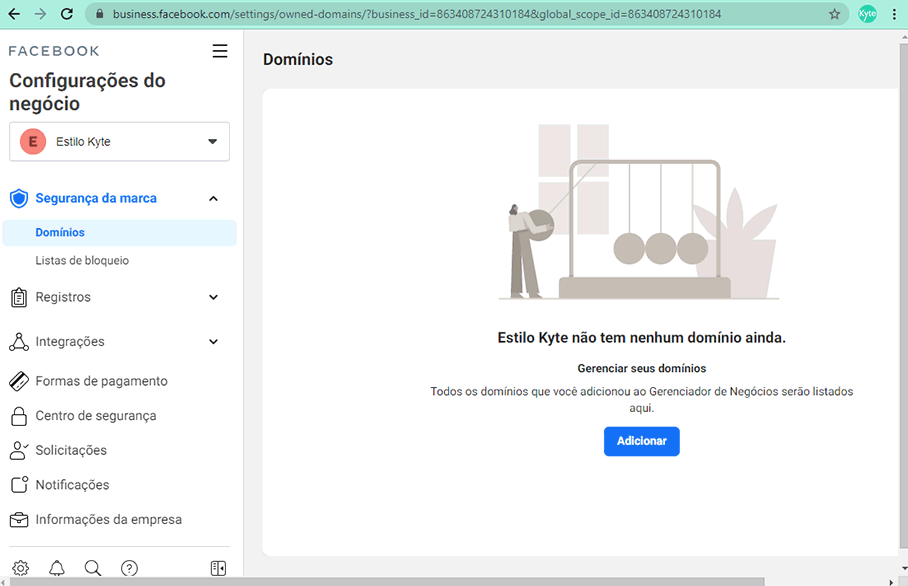Image resolution: width=908 pixels, height=586 pixels.
Task: Click the browser forward arrow
Action: (x=40, y=14)
